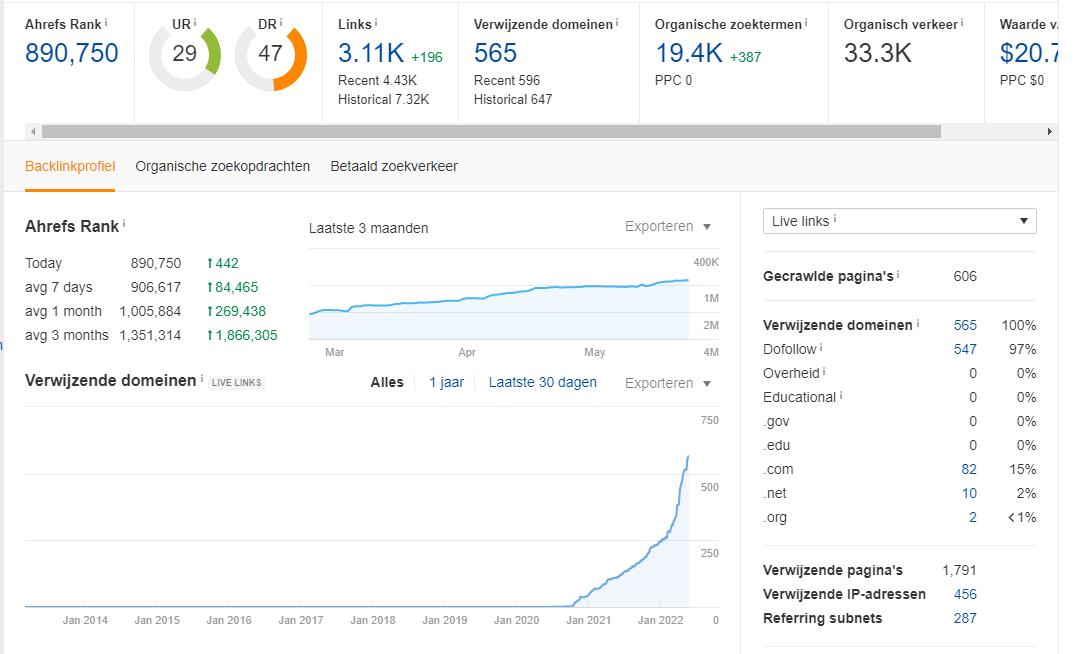The image size is (1076, 654).
Task: Open the Live links dropdown
Action: tap(900, 221)
